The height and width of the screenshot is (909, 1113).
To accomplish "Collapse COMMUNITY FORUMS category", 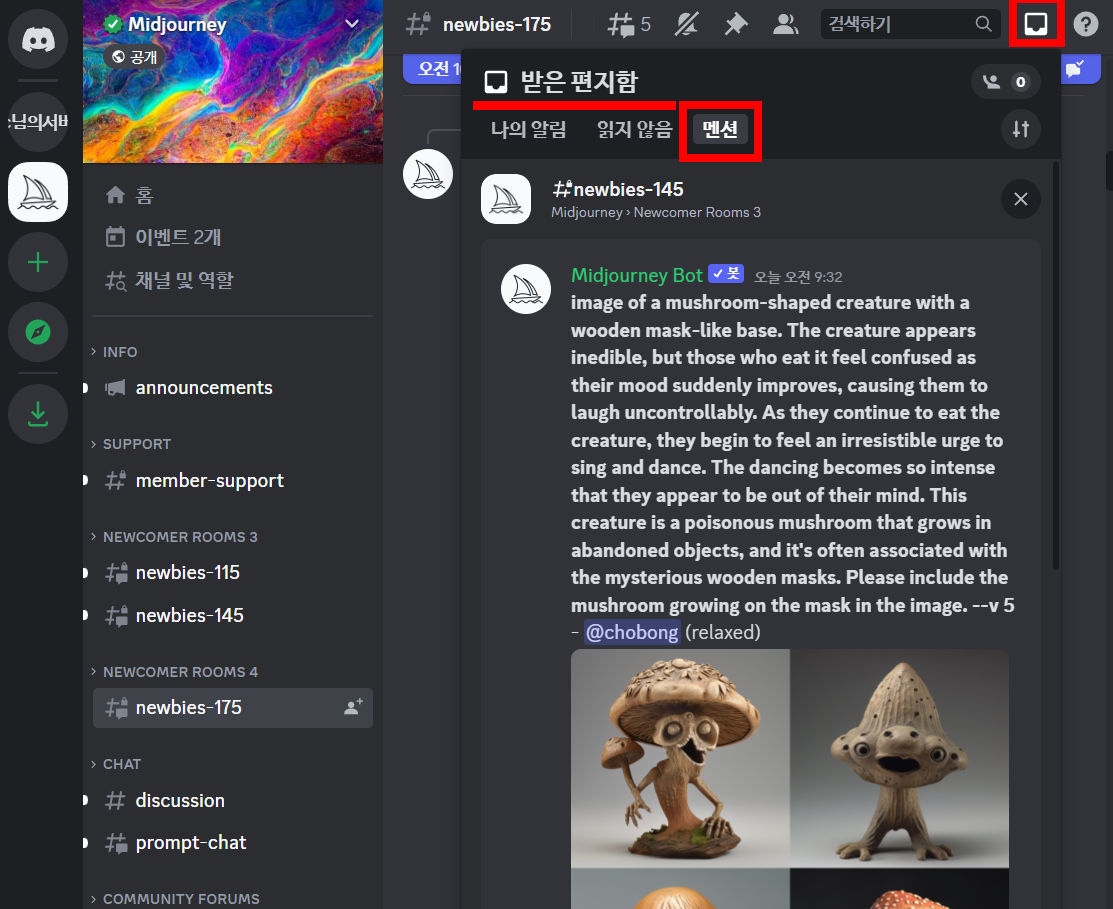I will 176,899.
